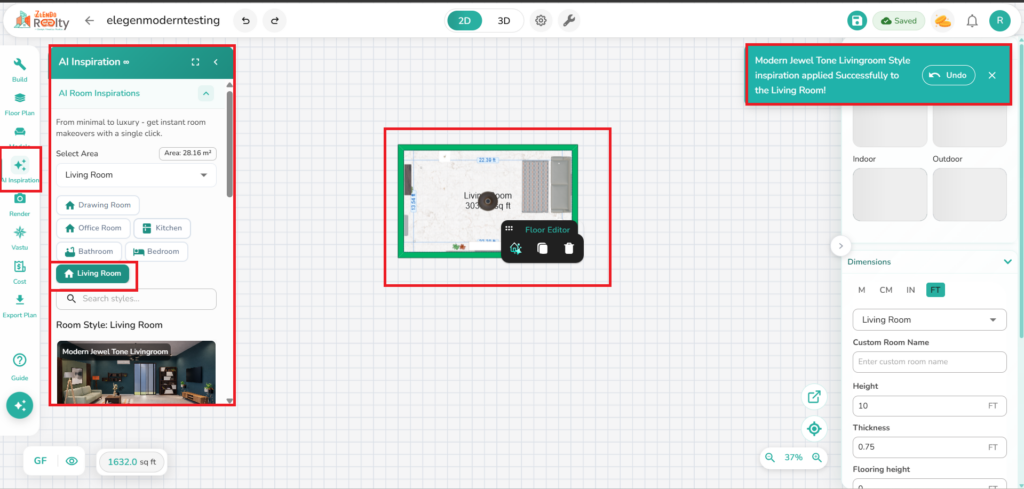Toggle ground floor visibility eye icon
1024x489 pixels.
click(71, 461)
